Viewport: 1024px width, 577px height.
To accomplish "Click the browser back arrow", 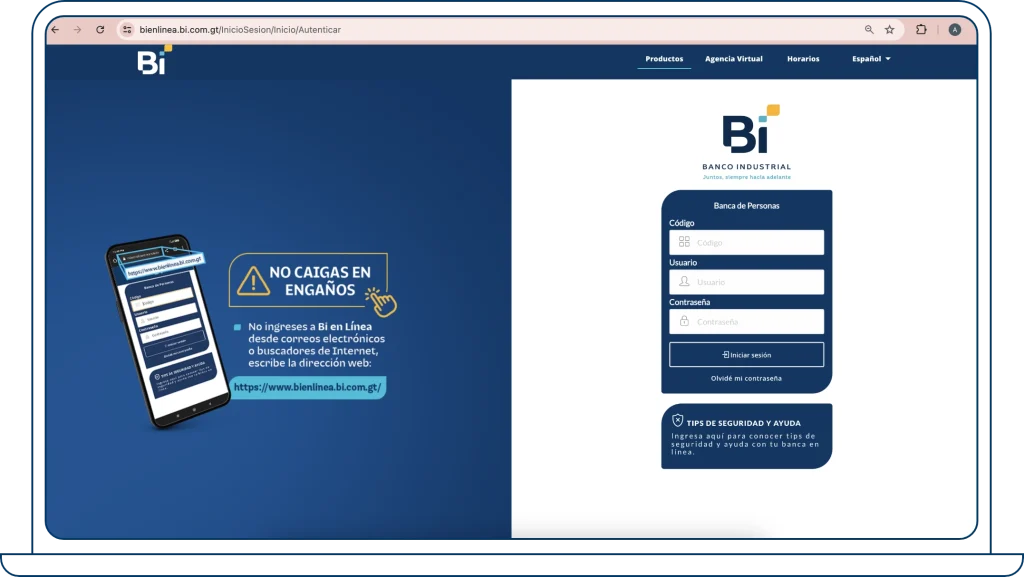I will click(x=55, y=30).
